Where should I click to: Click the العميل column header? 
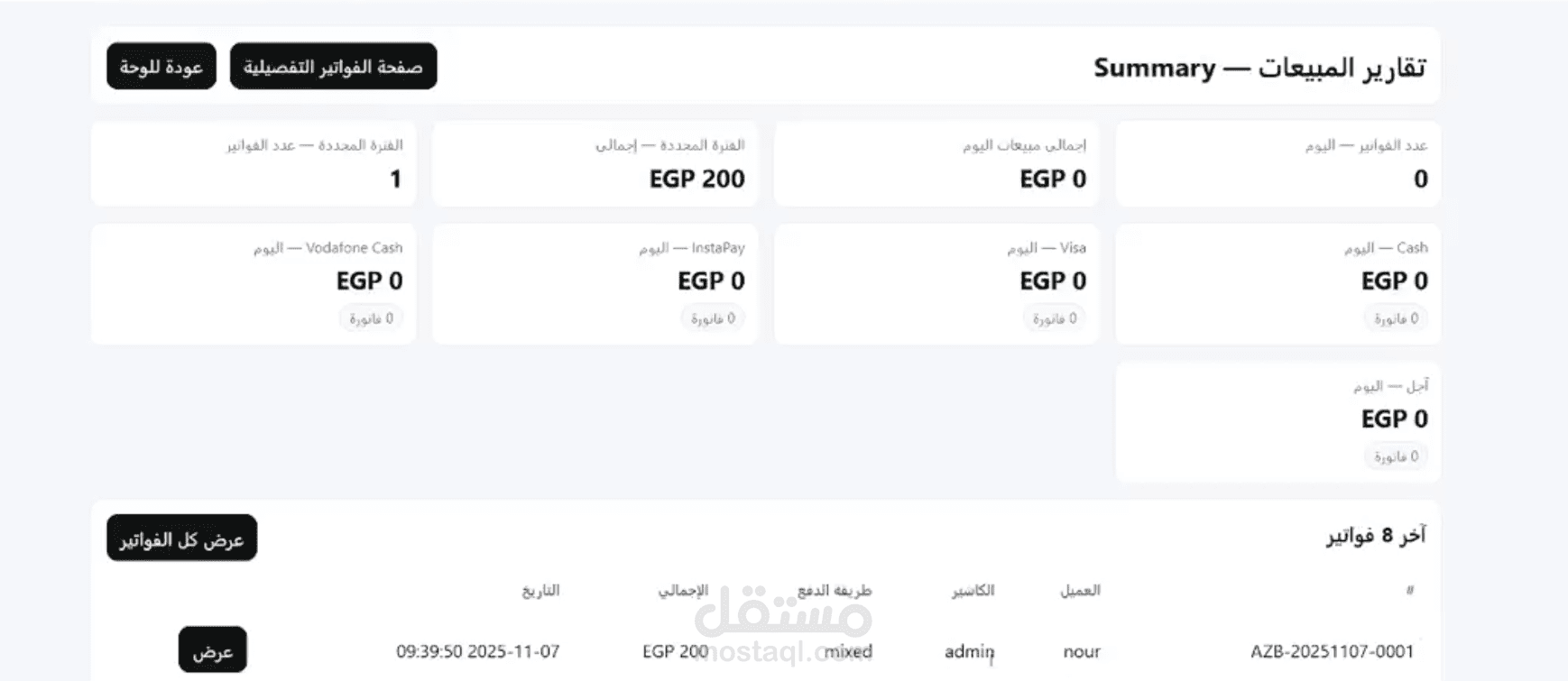(x=1081, y=591)
